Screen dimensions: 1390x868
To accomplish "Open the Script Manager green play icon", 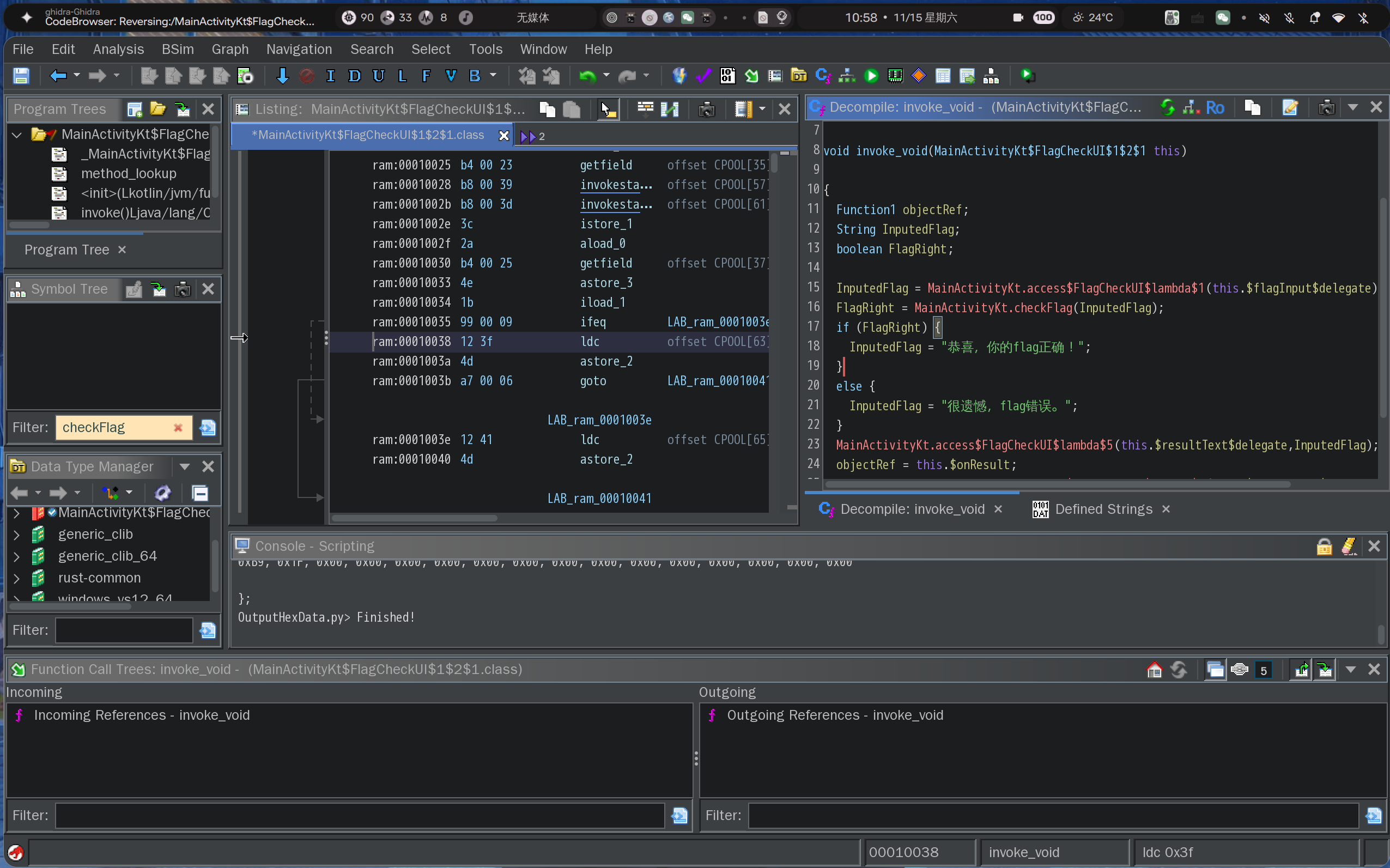I will pyautogui.click(x=871, y=76).
